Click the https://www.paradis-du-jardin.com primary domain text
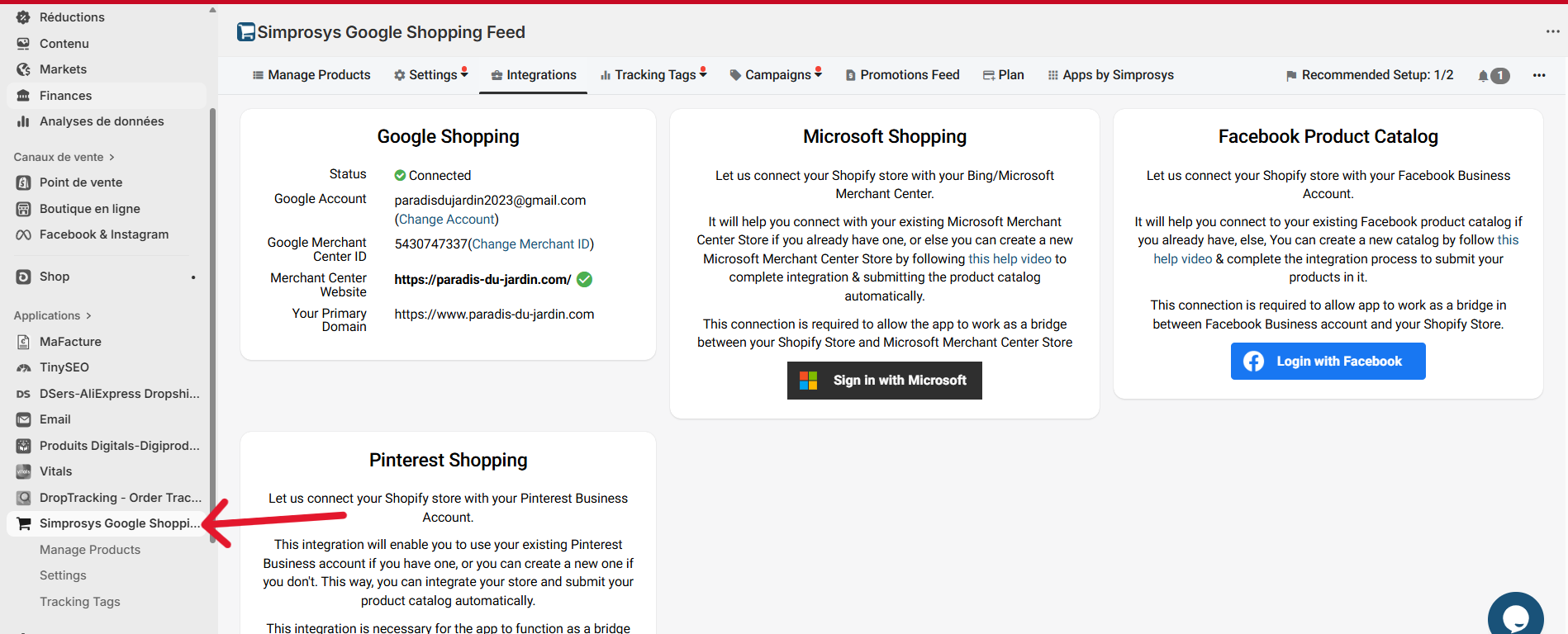The image size is (1568, 634). click(x=494, y=315)
